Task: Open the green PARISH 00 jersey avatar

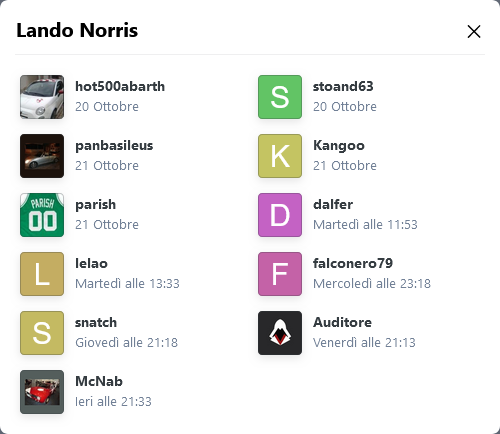Action: tap(42, 215)
